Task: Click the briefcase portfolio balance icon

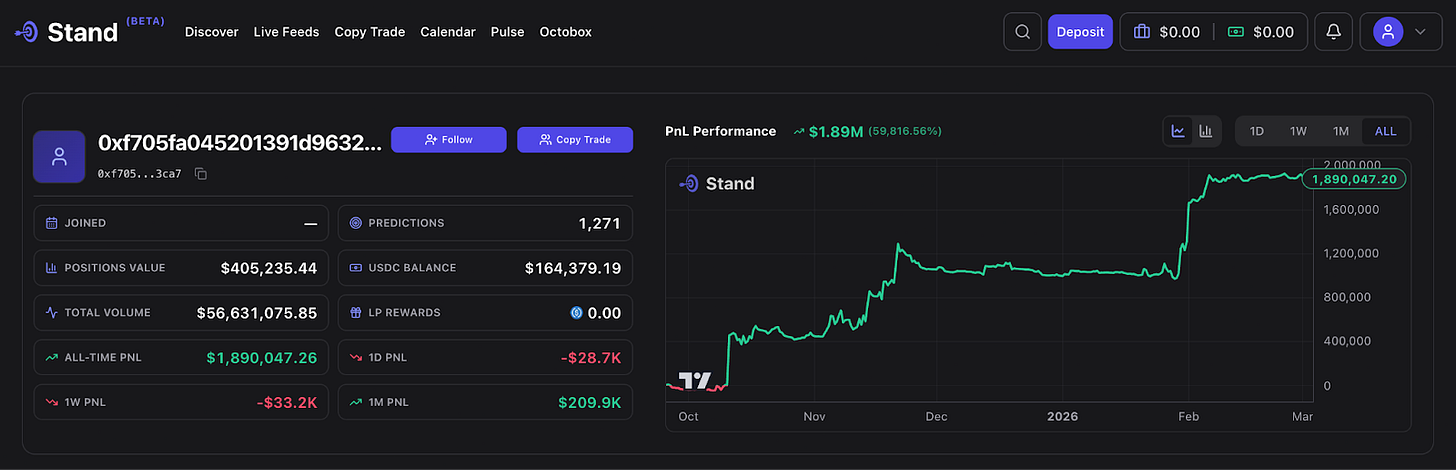Action: point(1142,32)
